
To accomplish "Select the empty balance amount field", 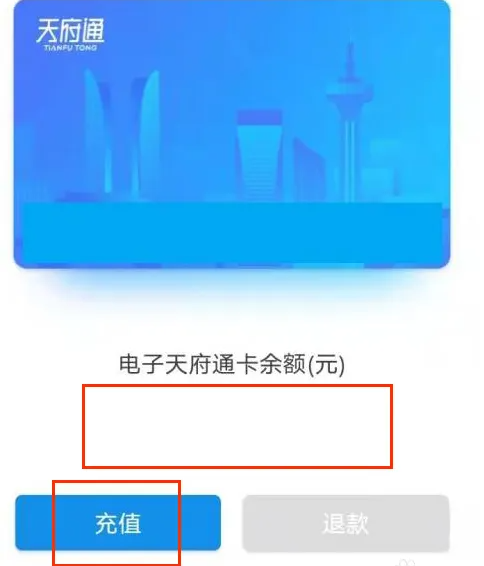I will pyautogui.click(x=237, y=426).
